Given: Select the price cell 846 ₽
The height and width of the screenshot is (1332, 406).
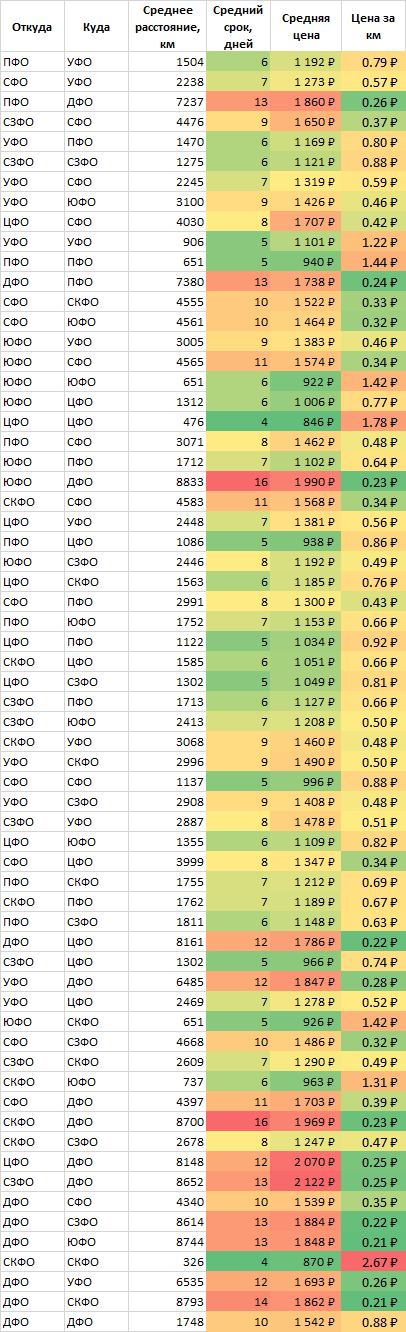Looking at the screenshot, I should coord(306,422).
